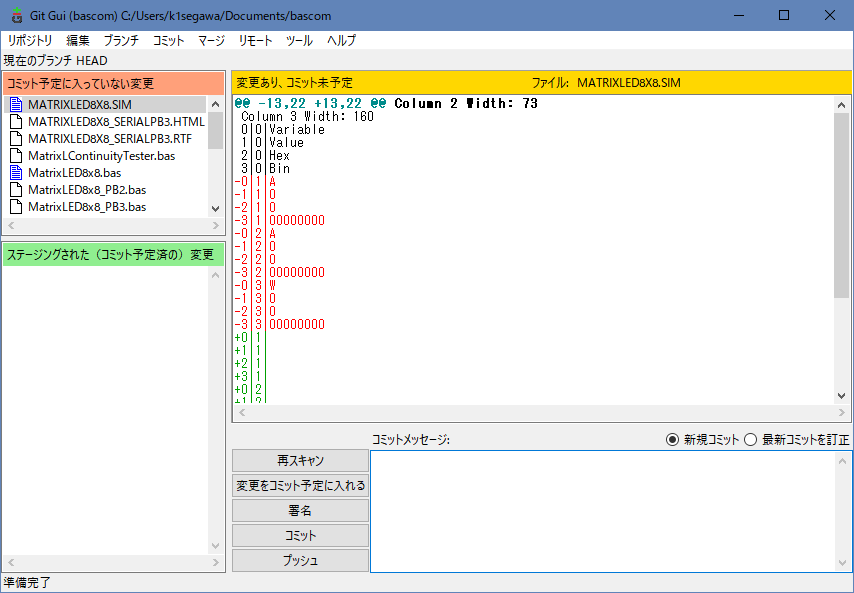Open the マージ menu
This screenshot has width=854, height=593.
pyautogui.click(x=211, y=40)
